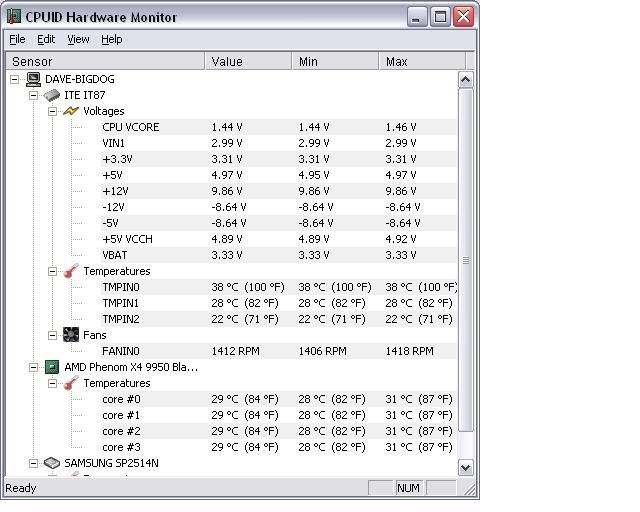Click the Value column header
Viewport: 640px width, 512px height.
248,61
